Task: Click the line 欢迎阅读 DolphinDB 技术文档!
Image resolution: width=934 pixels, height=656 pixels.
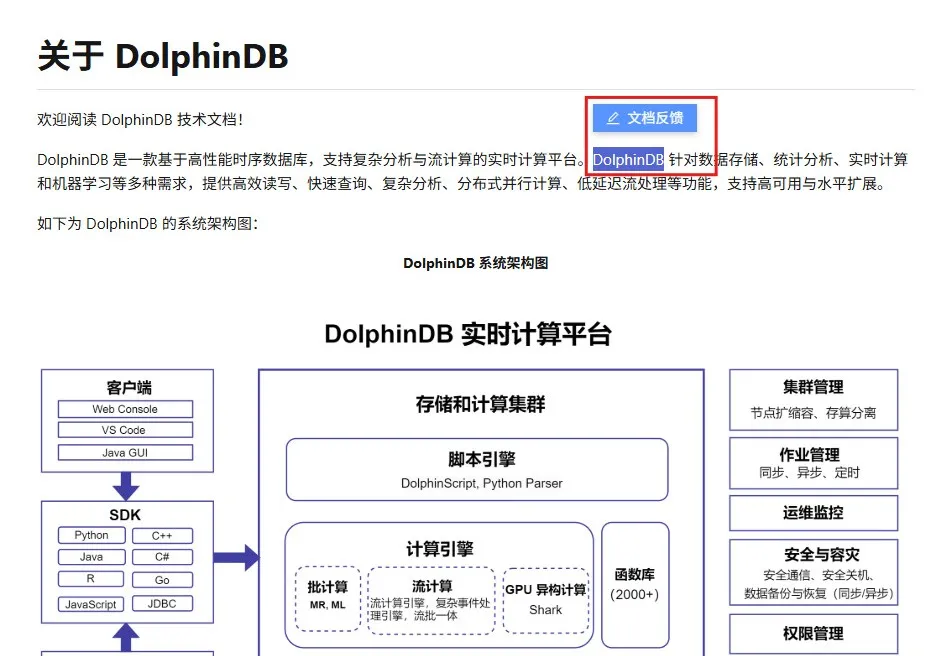Action: point(140,120)
